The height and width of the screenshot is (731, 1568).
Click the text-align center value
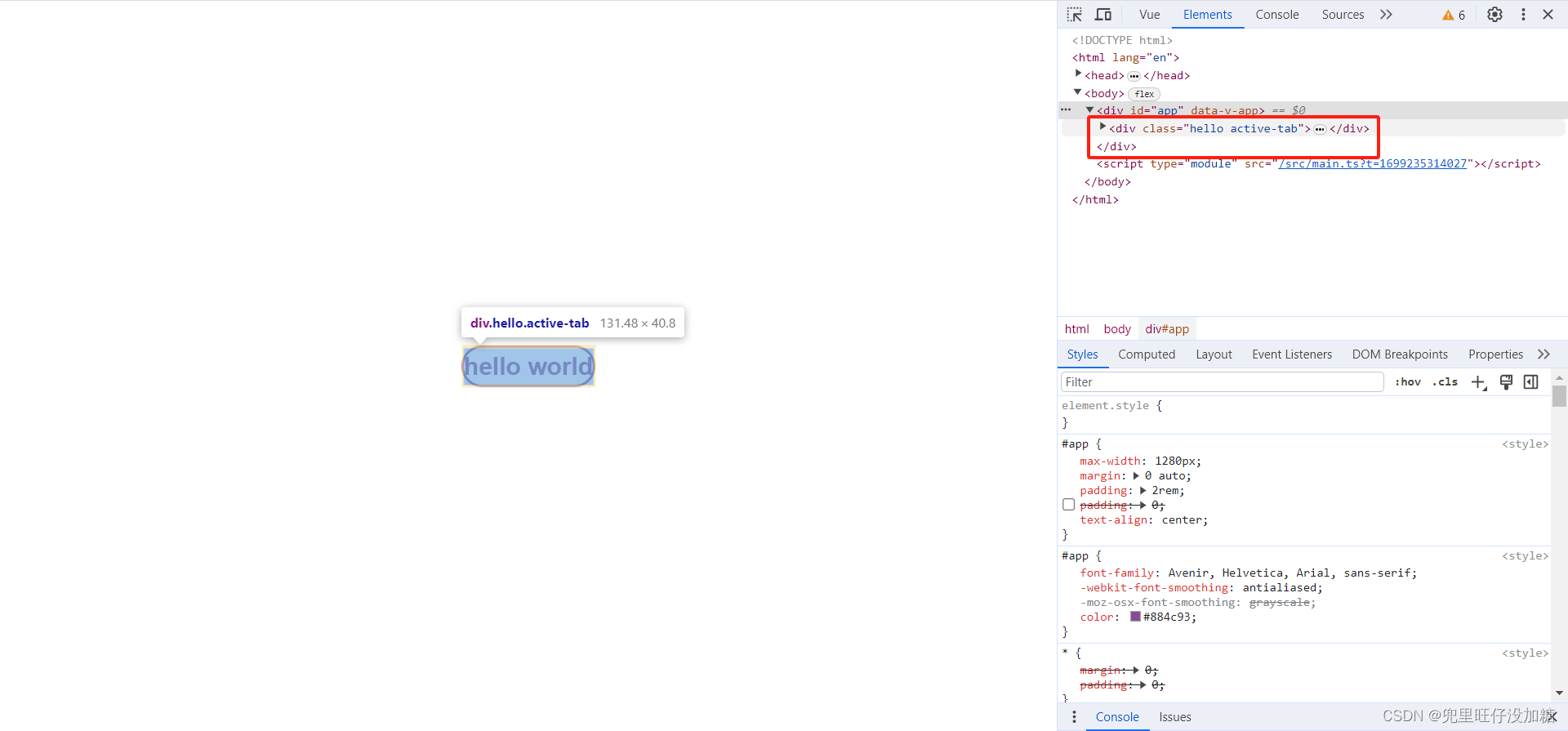(1181, 519)
